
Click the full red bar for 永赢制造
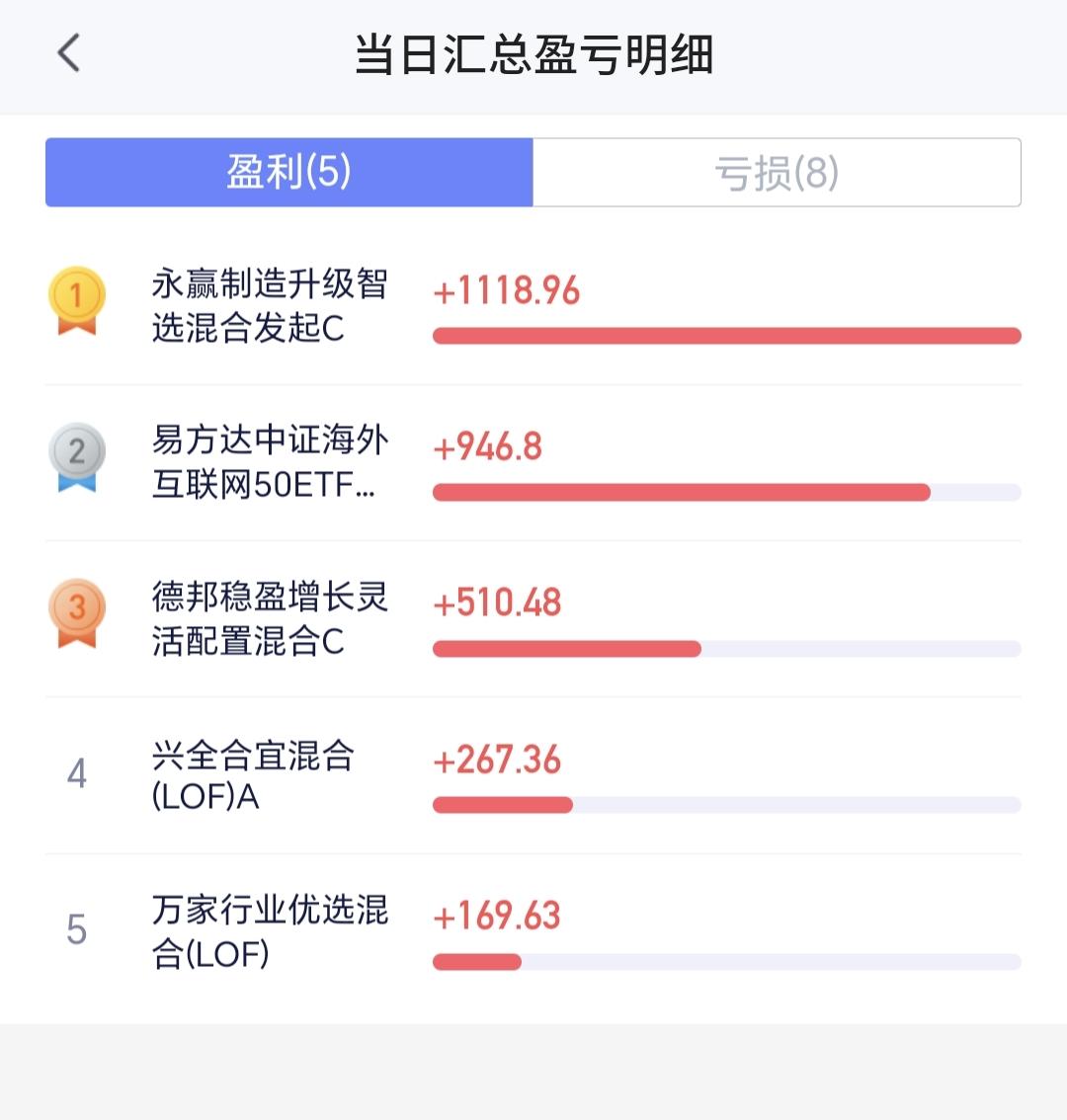click(727, 336)
